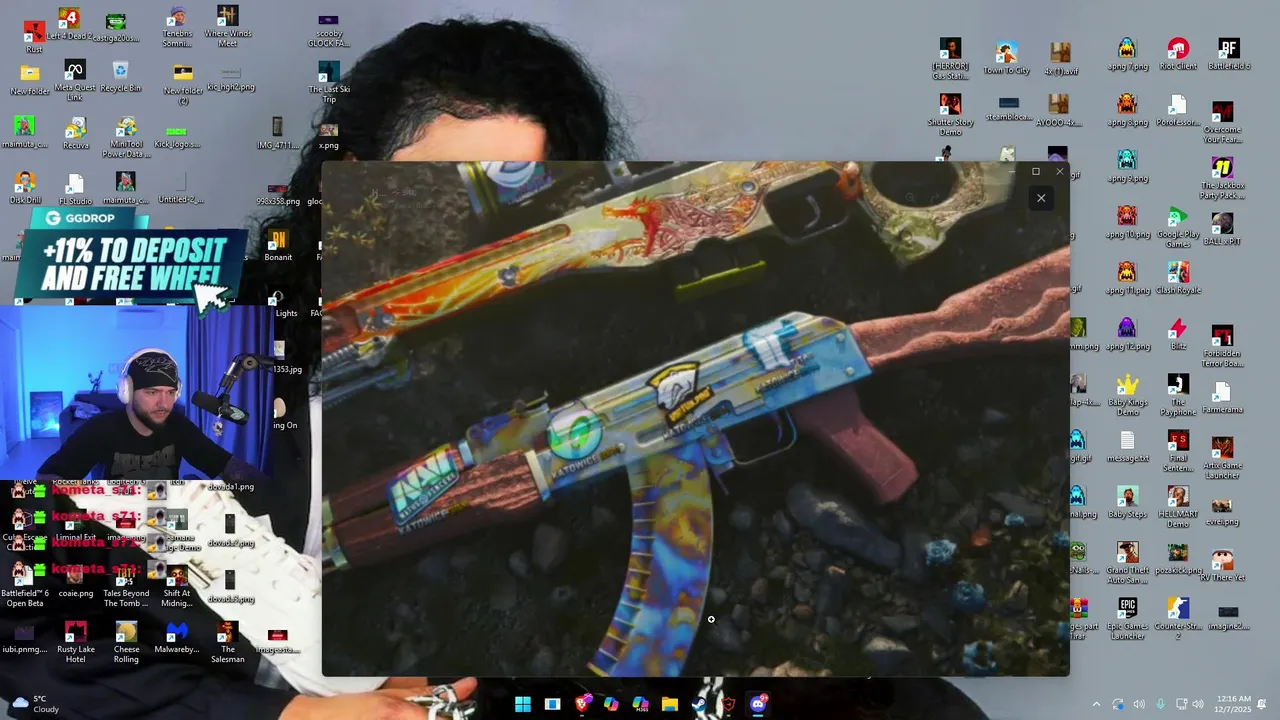1280x720 pixels.
Task: Select the BALL x PIT icon
Action: coord(1222,229)
